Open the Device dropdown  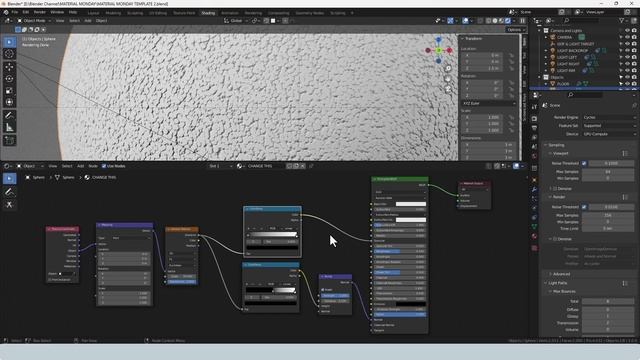click(609, 134)
